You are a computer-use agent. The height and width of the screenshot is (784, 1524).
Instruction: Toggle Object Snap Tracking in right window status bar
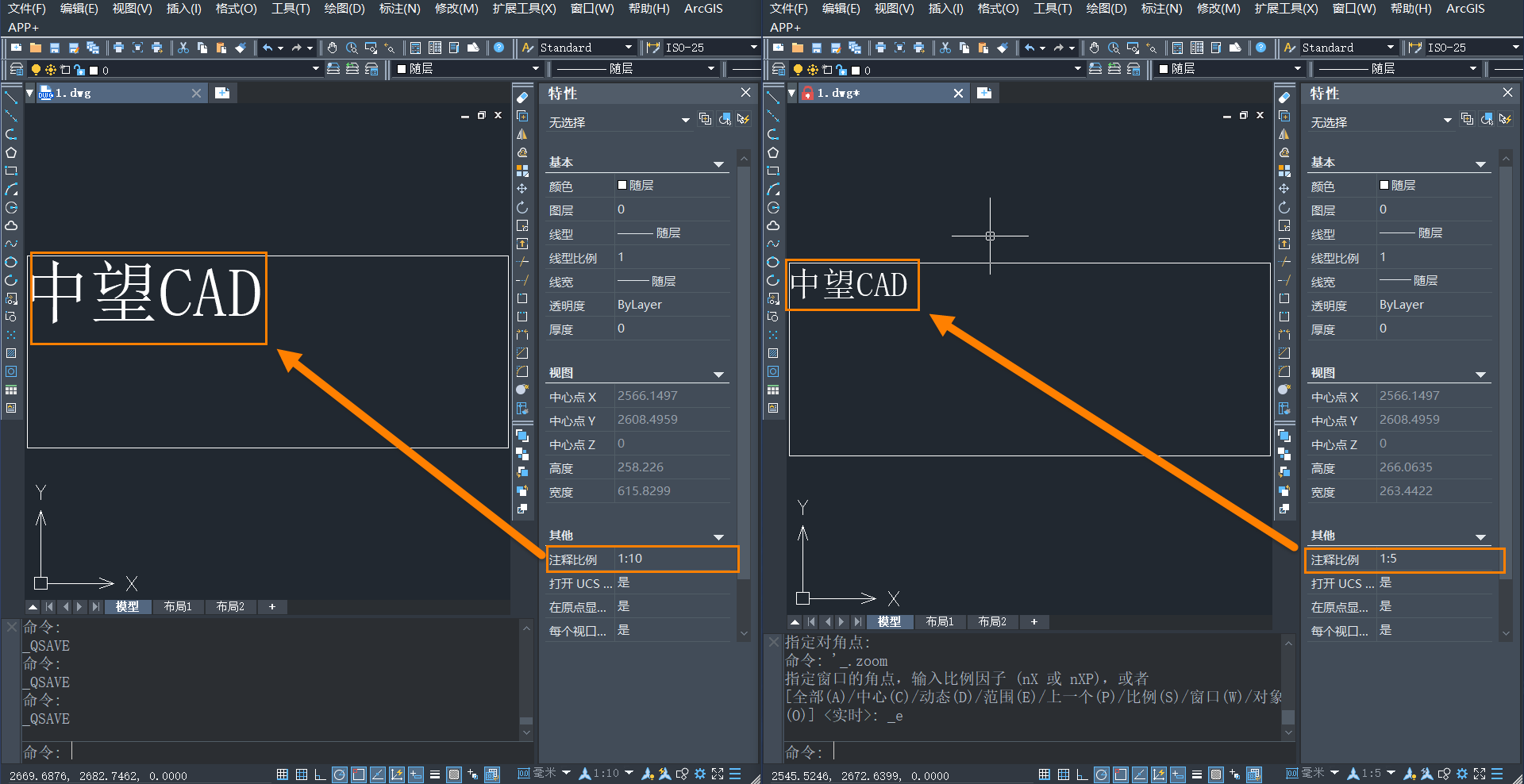tap(1139, 774)
